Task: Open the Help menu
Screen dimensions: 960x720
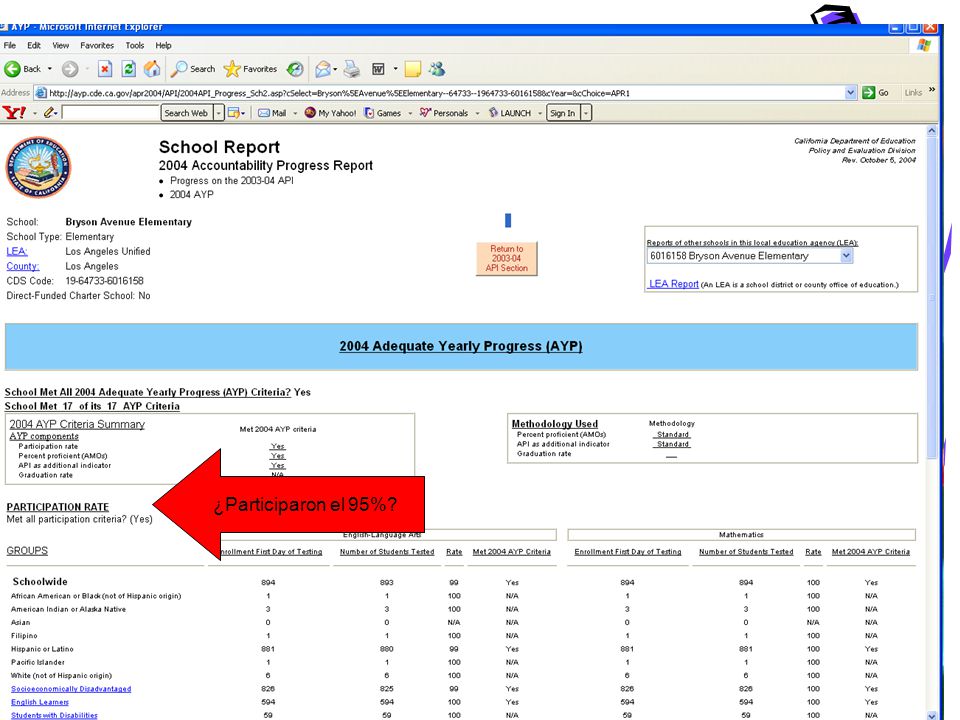Action: click(x=163, y=45)
